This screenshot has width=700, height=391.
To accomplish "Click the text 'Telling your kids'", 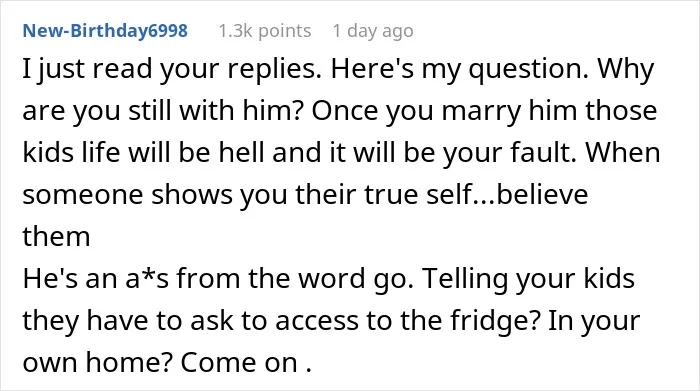I will 528,279.
